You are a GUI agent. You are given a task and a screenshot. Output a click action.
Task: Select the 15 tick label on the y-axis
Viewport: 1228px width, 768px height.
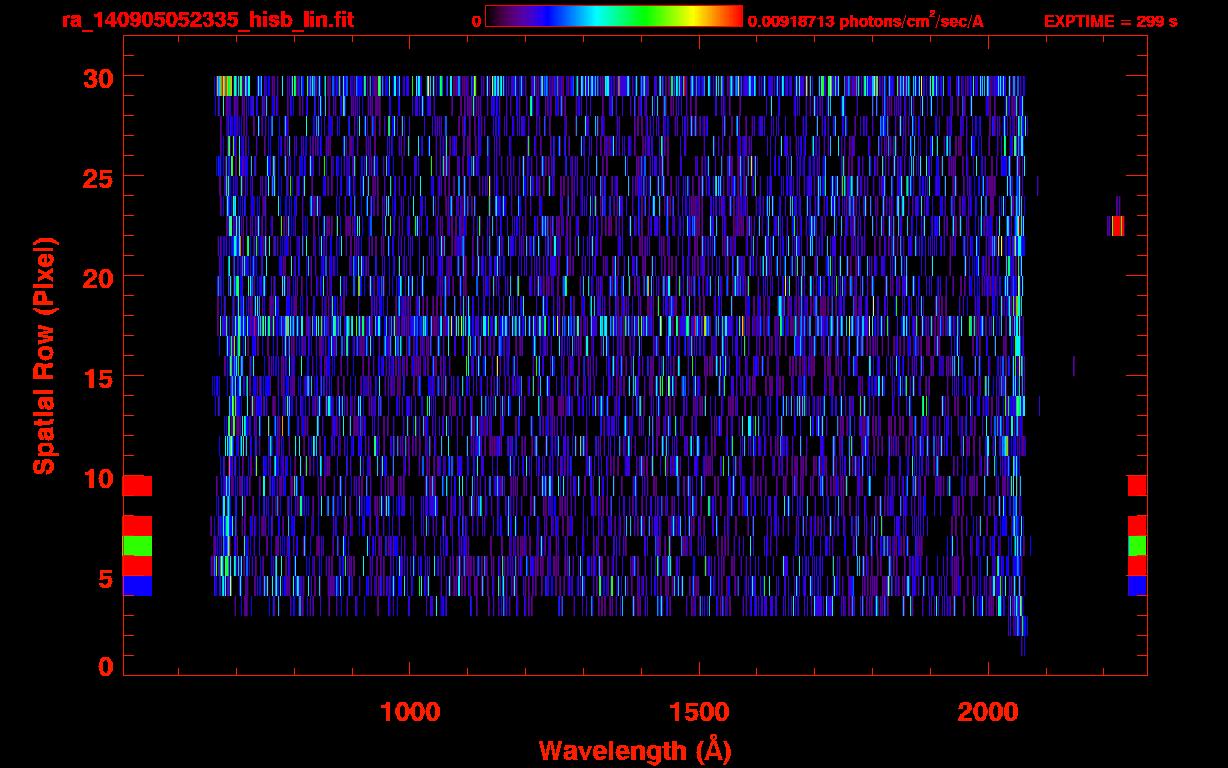[97, 377]
